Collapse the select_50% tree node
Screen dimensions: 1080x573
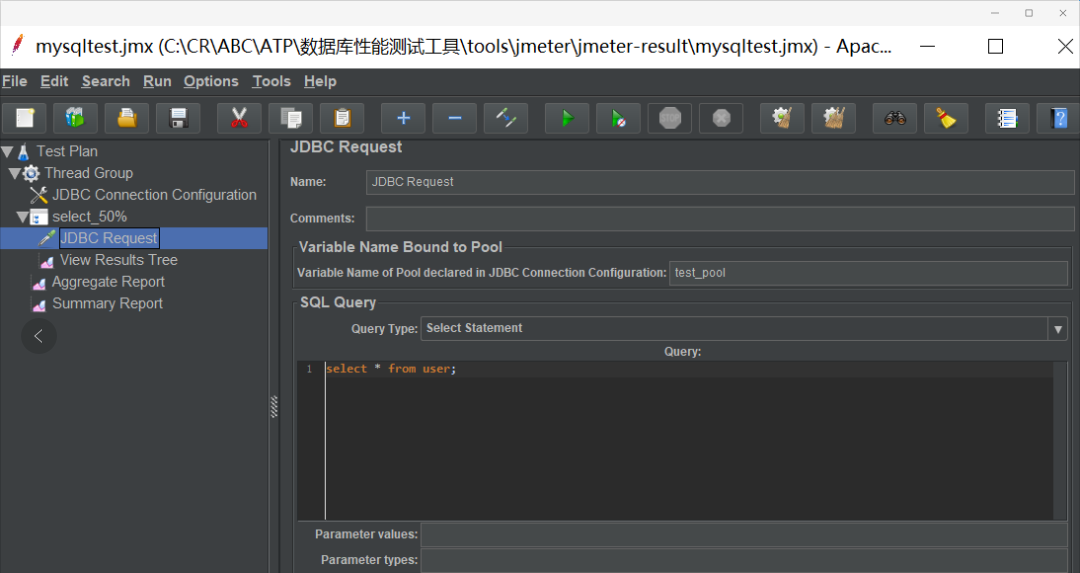coord(23,217)
